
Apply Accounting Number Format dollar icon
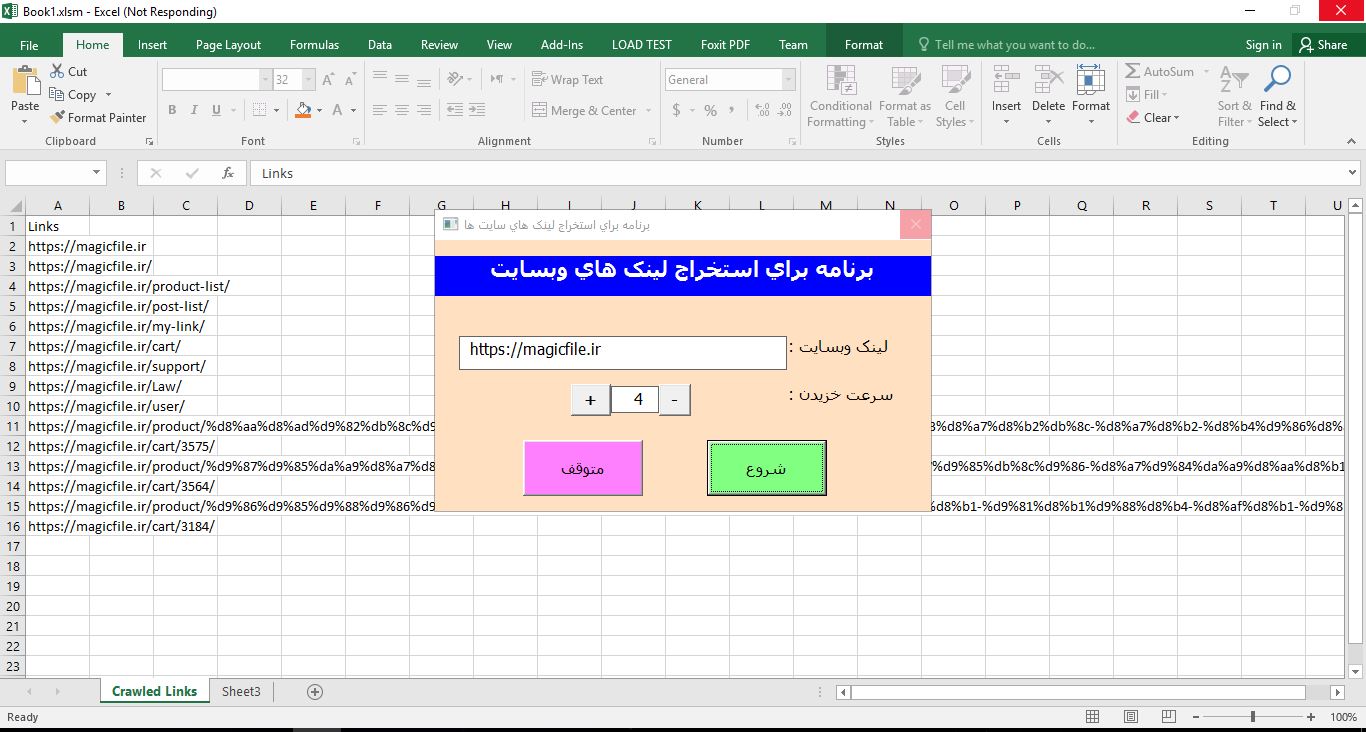click(676, 110)
